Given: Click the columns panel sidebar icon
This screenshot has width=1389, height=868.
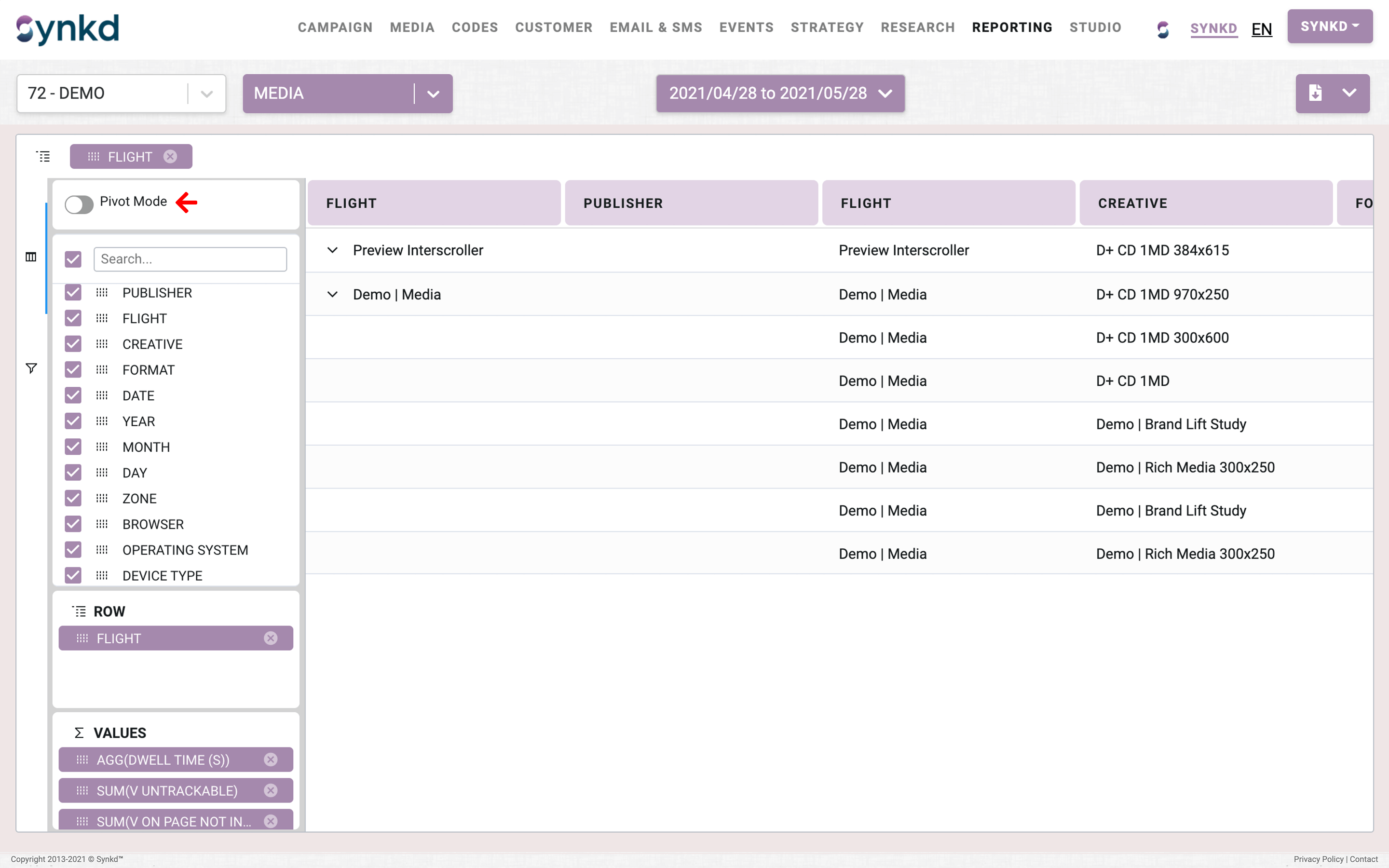Looking at the screenshot, I should click(31, 257).
